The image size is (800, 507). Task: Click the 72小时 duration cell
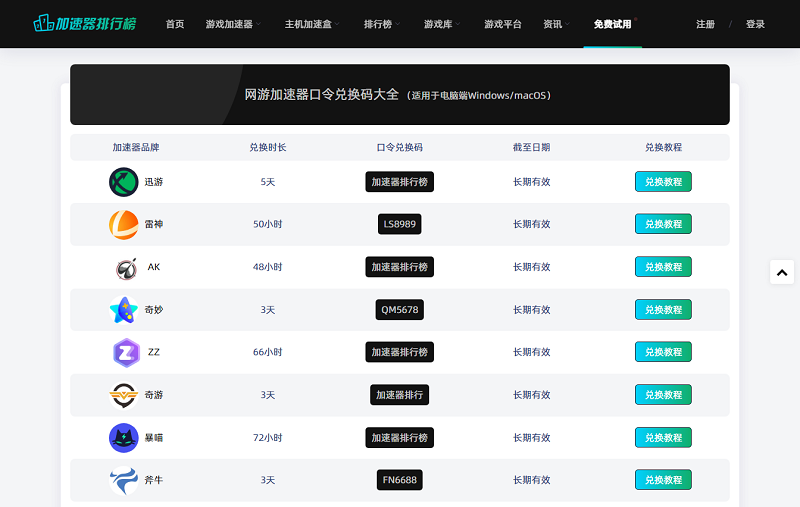tap(267, 438)
